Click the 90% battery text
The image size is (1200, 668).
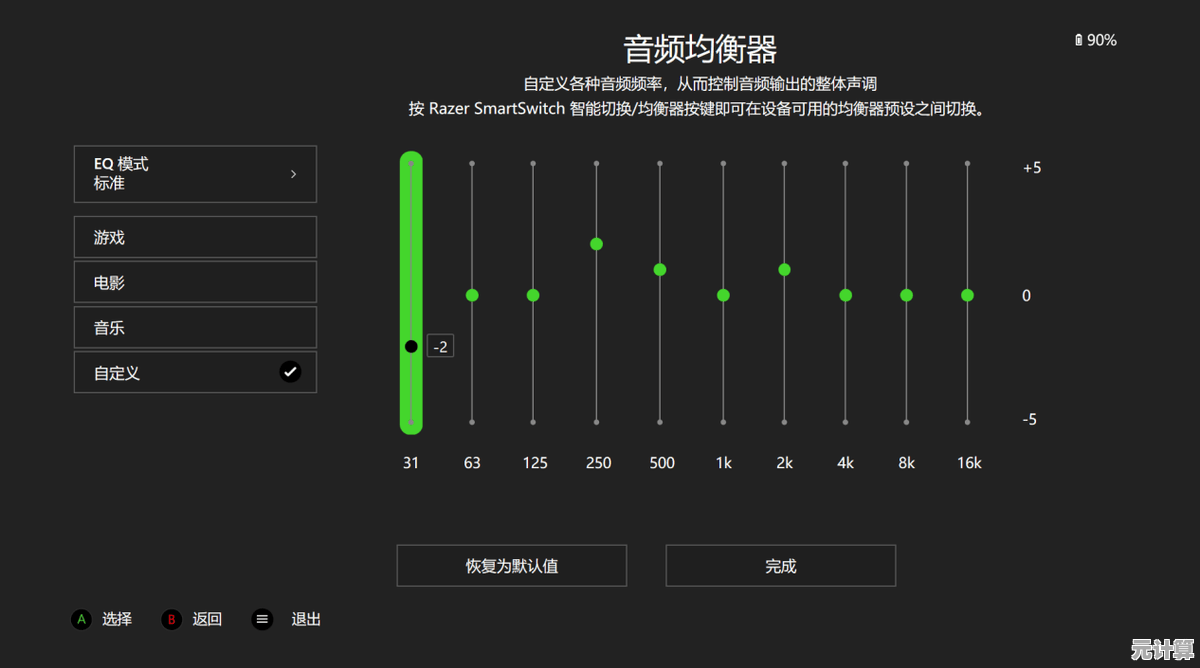[1102, 40]
